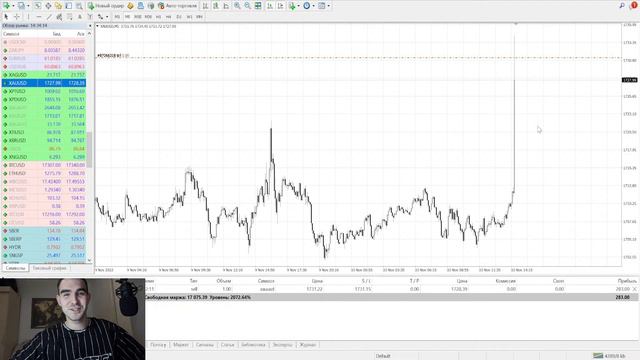Image resolution: width=640 pixels, height=360 pixels.
Task: Click the clock periods icon
Action: coord(307,6)
